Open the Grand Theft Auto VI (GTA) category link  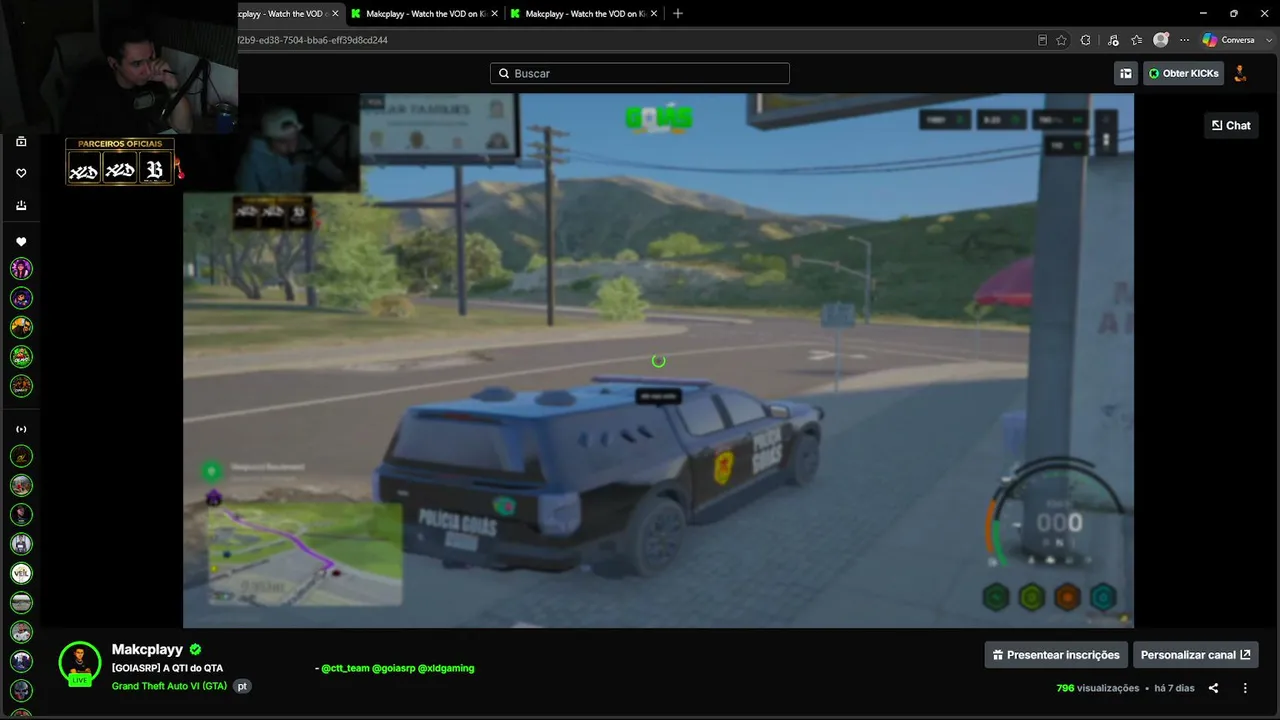[169, 686]
